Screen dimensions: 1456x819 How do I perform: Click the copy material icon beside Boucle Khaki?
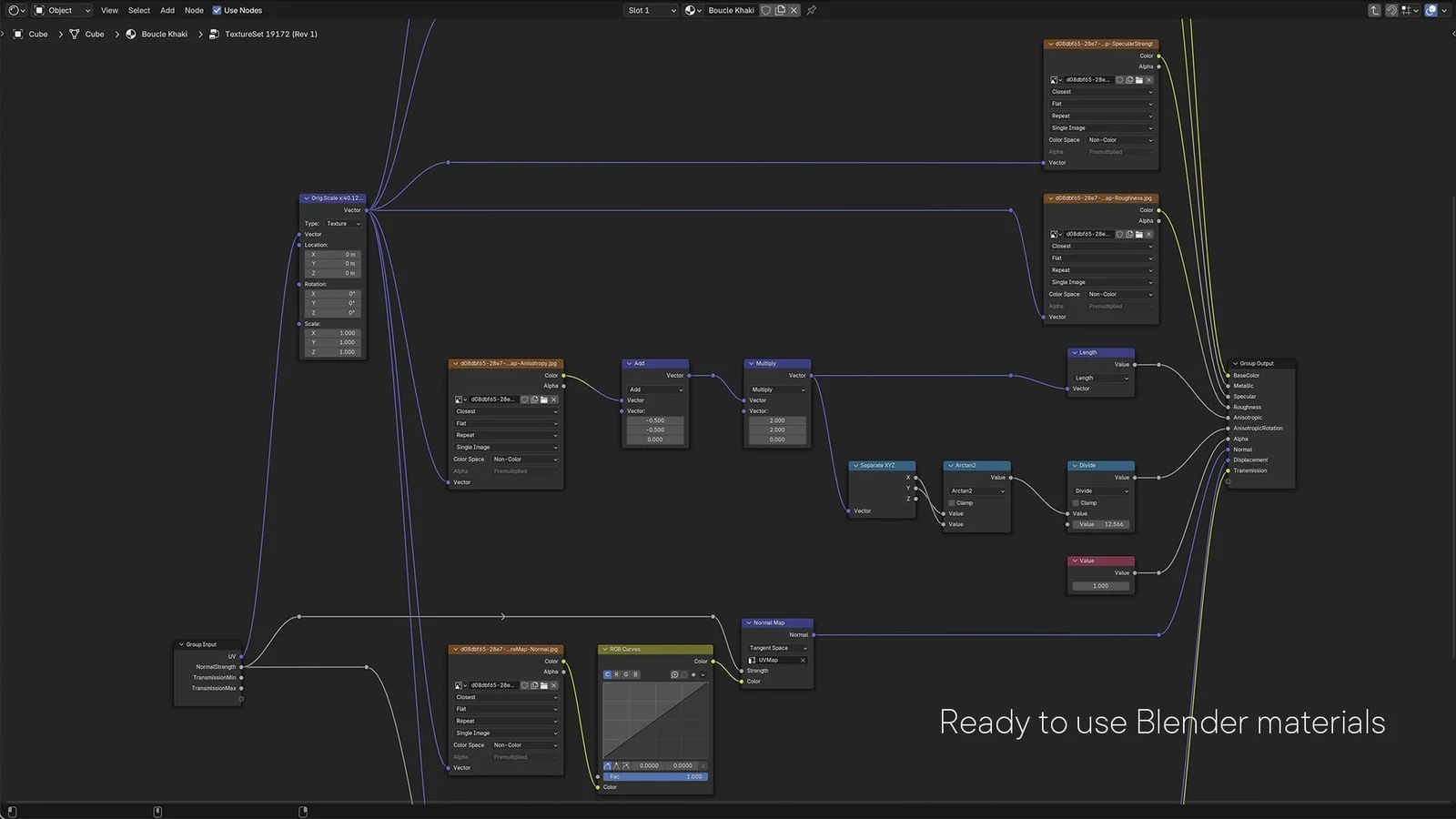click(780, 10)
